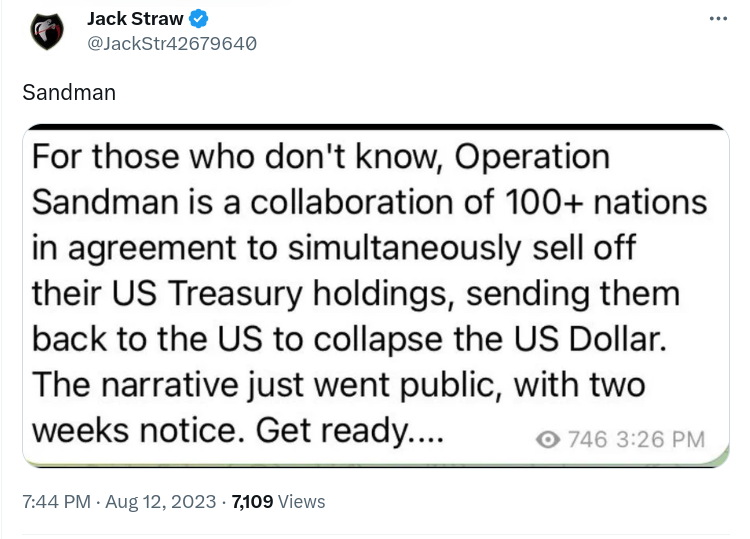Click the word "Views" below the tweet
Image resolution: width=750 pixels, height=539 pixels.
(301, 501)
